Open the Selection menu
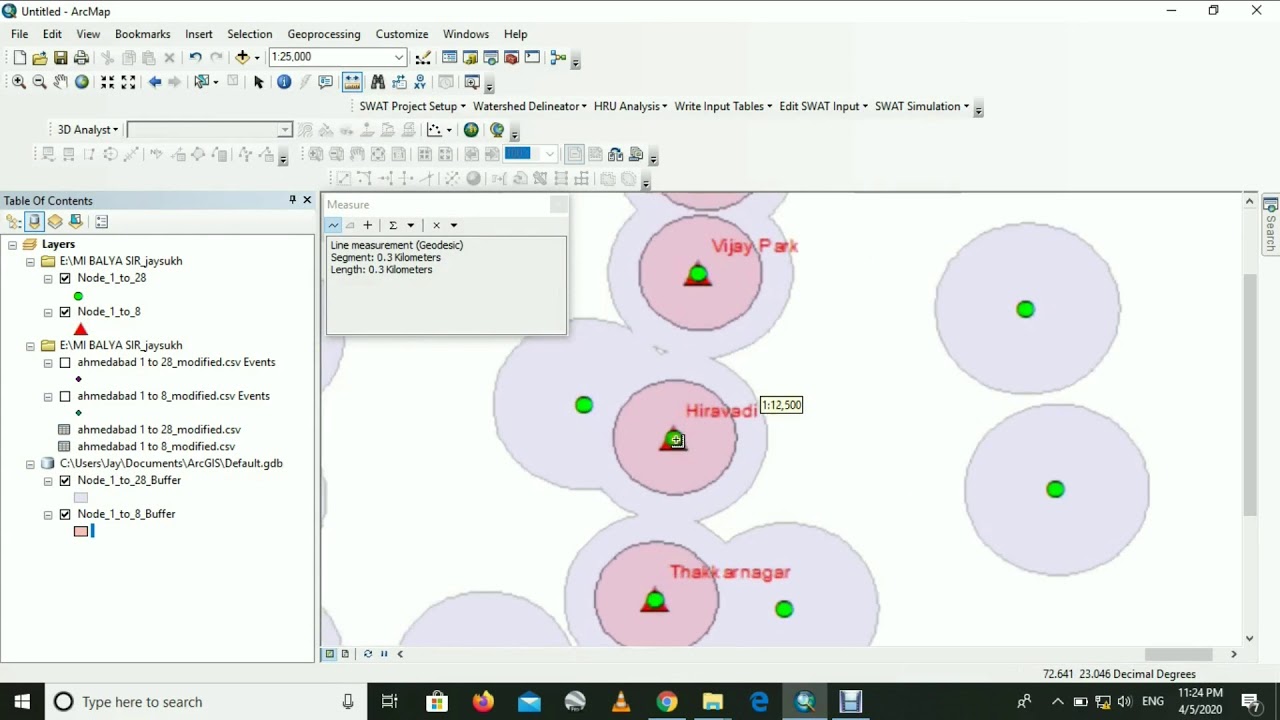This screenshot has height=720, width=1280. coord(249,34)
